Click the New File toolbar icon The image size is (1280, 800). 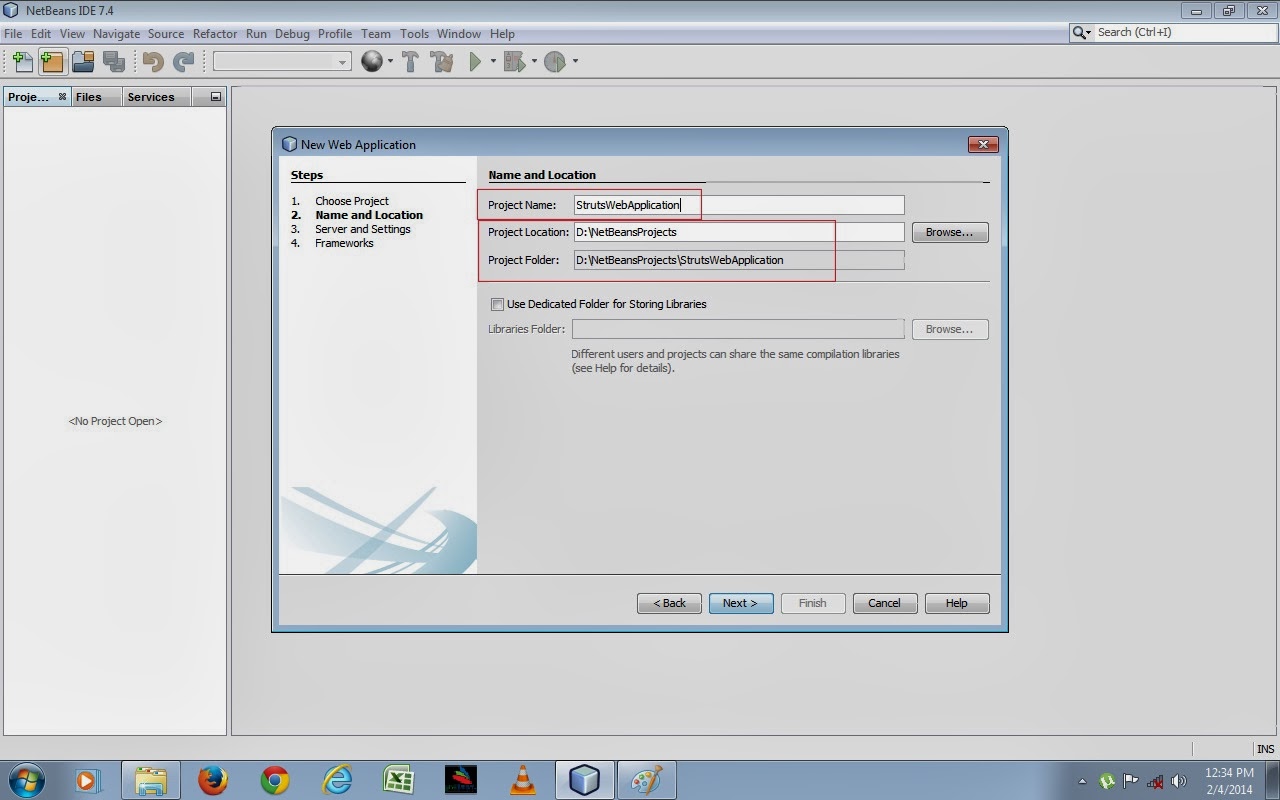click(x=22, y=62)
